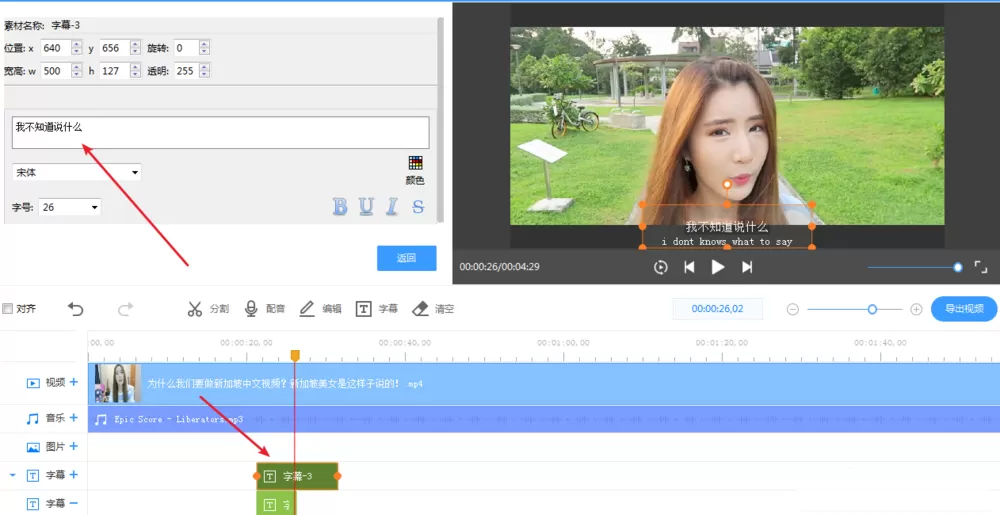Viewport: 1000px width, 515px height.
Task: Remove the second 字幕 track minus icon
Action: tap(74, 503)
